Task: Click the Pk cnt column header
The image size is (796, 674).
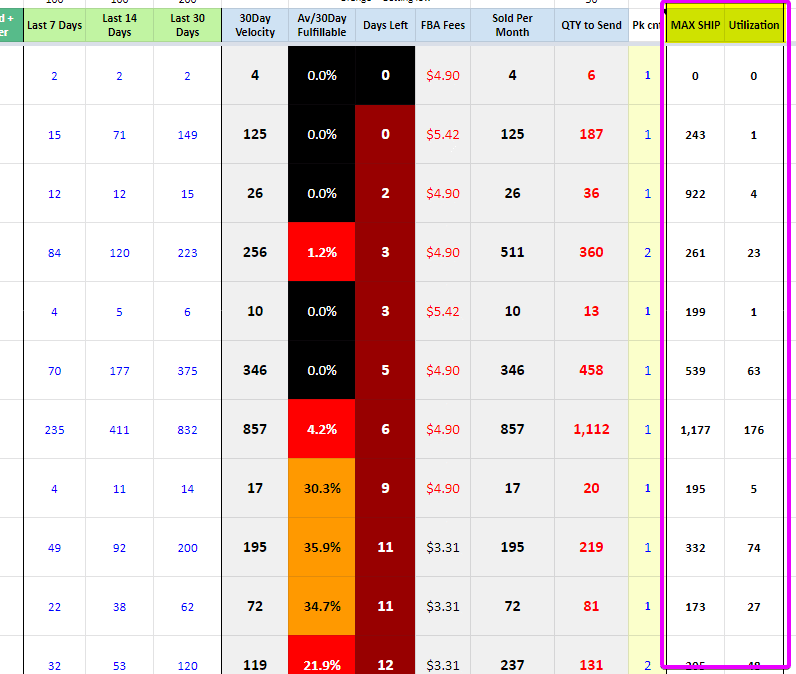Action: click(645, 25)
